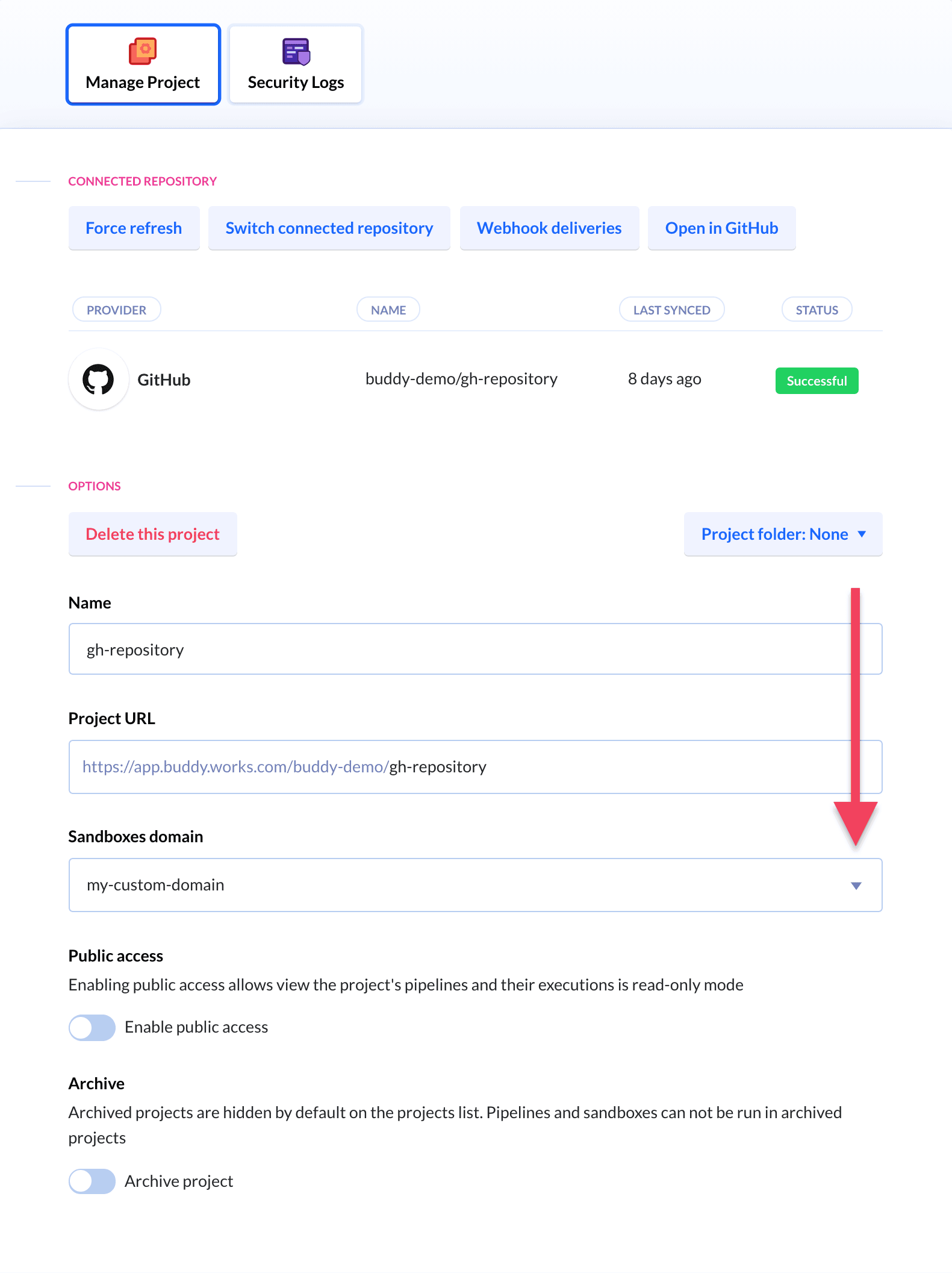Image resolution: width=952 pixels, height=1273 pixels.
Task: Switch to the Manage Project tab
Action: click(143, 64)
